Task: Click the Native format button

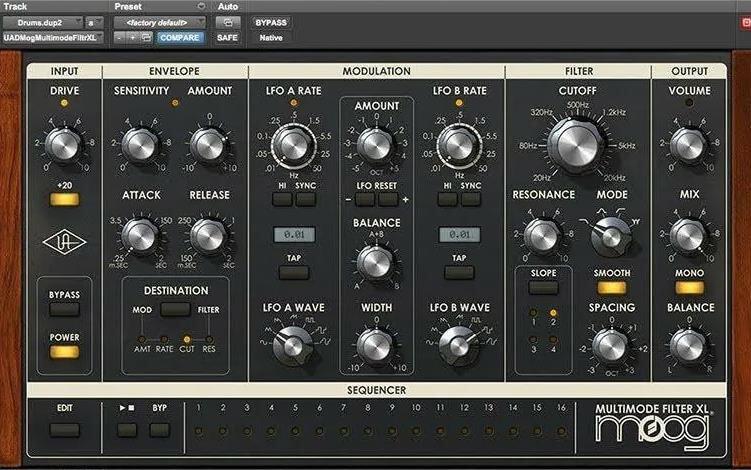Action: [271, 37]
